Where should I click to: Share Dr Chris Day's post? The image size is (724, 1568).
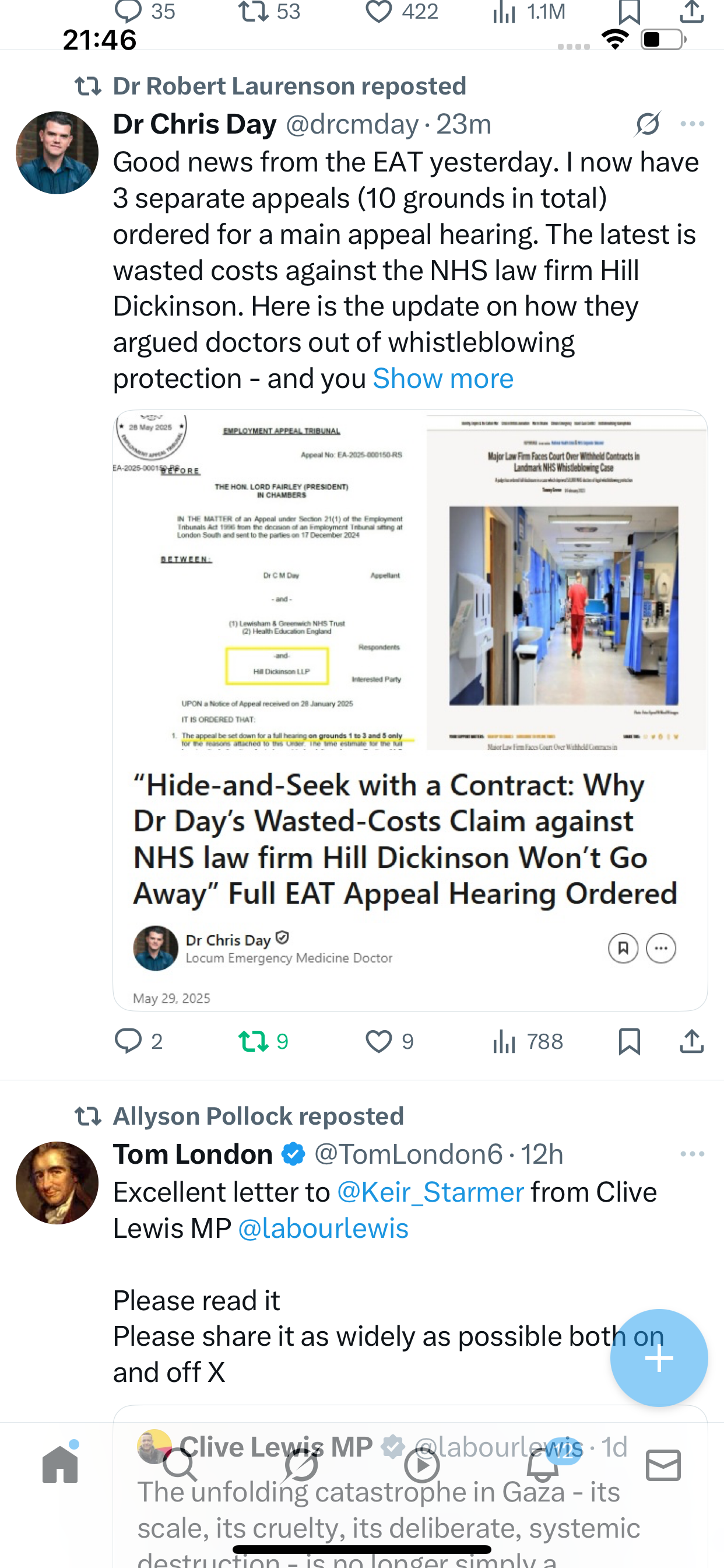[692, 1041]
